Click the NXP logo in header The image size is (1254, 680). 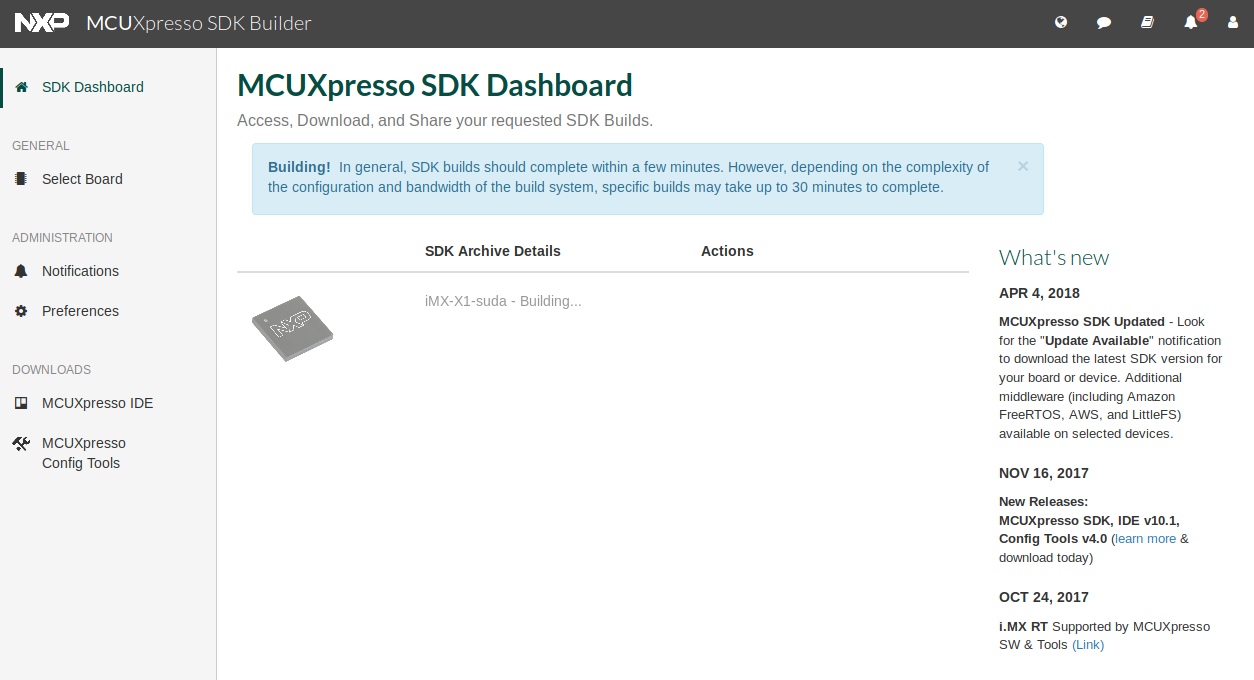42,22
